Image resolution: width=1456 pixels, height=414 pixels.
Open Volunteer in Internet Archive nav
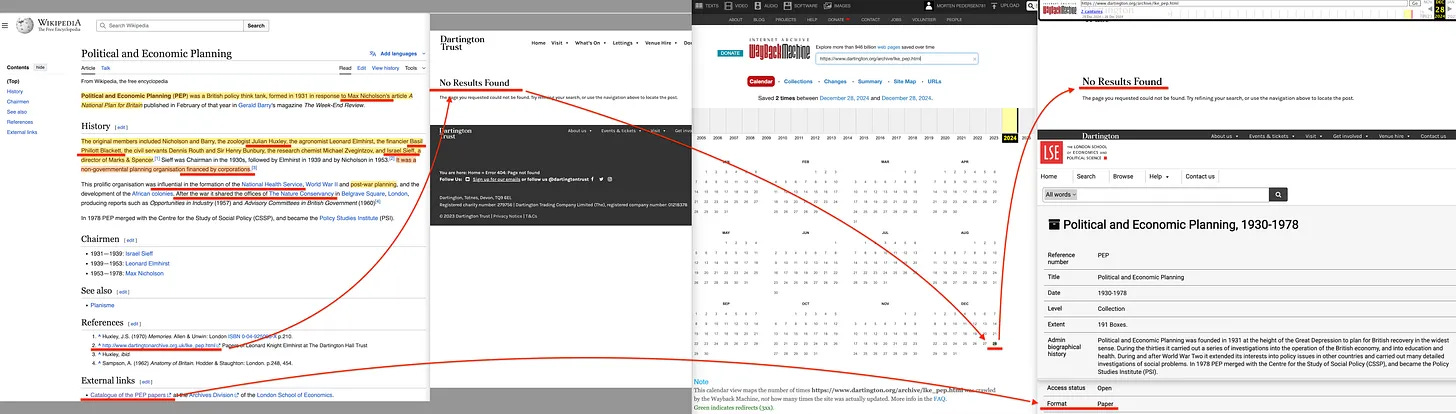(924, 19)
